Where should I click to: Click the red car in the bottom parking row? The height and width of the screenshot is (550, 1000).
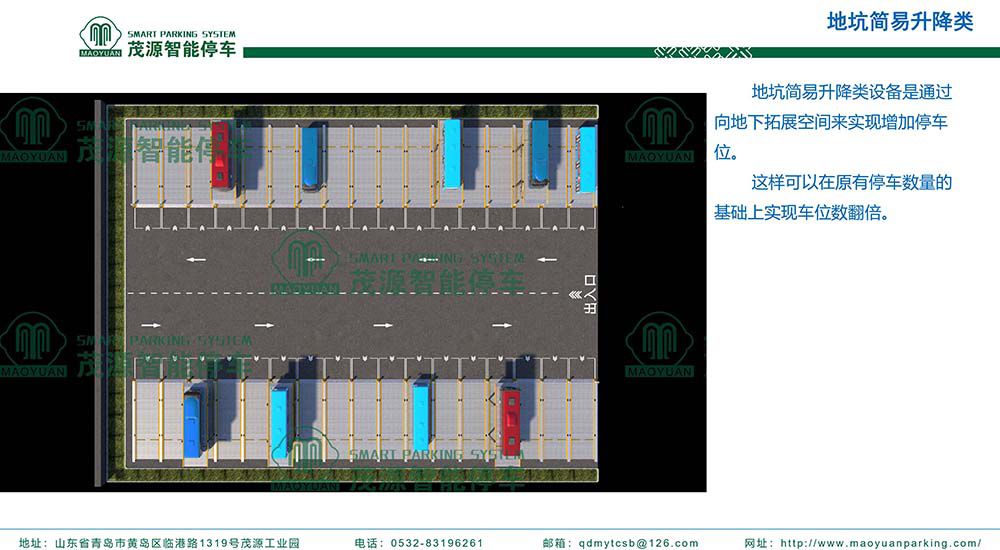[x=510, y=419]
